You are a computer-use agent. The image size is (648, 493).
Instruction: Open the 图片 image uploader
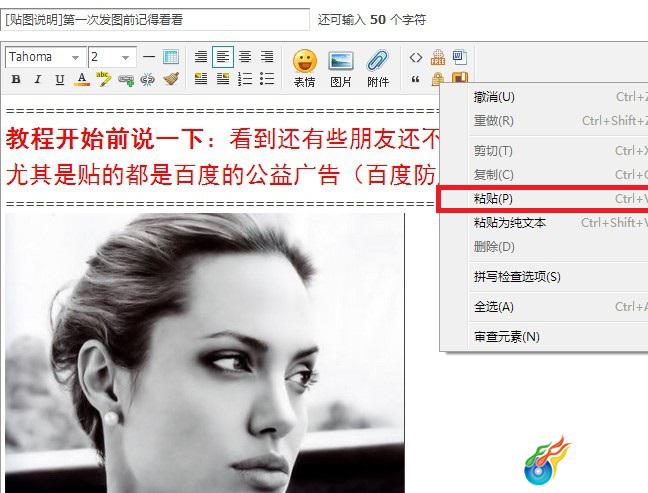[341, 69]
